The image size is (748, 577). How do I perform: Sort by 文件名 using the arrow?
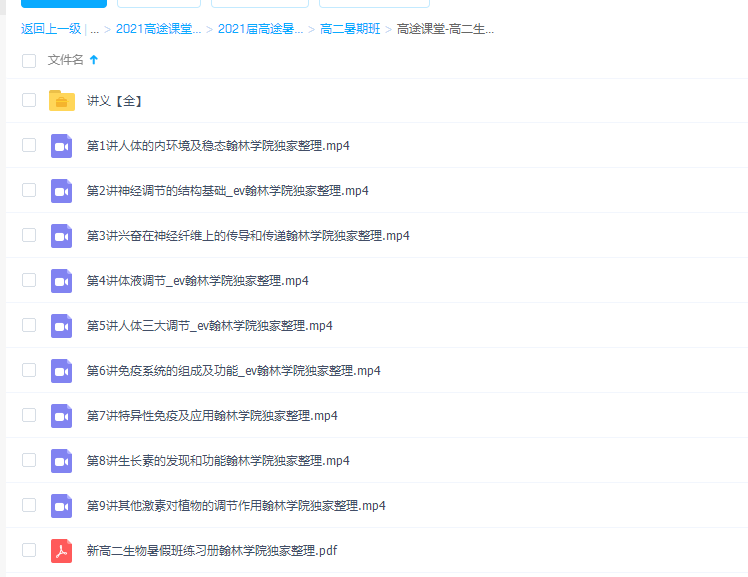point(94,60)
